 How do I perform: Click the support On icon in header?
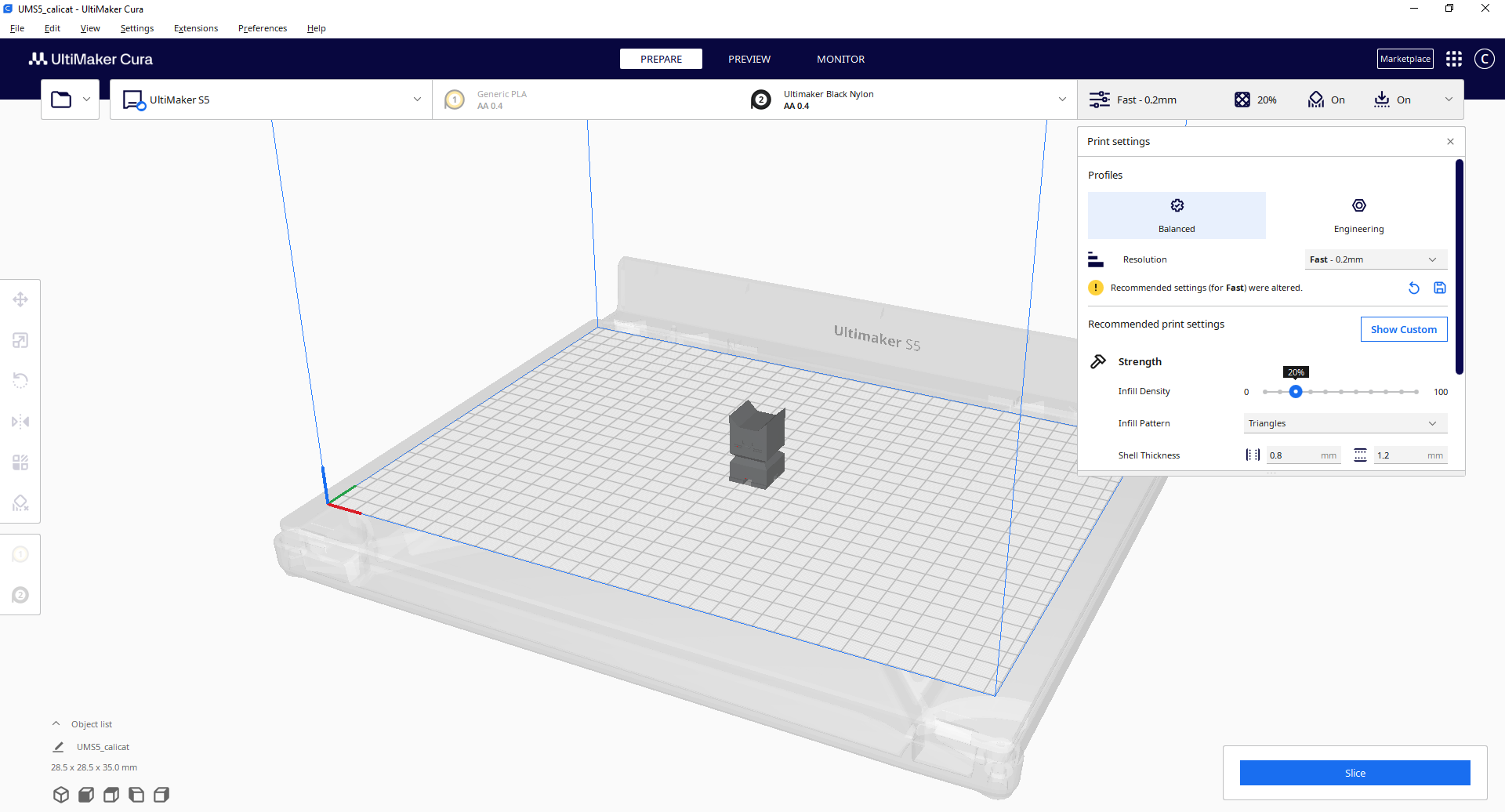pos(1316,100)
